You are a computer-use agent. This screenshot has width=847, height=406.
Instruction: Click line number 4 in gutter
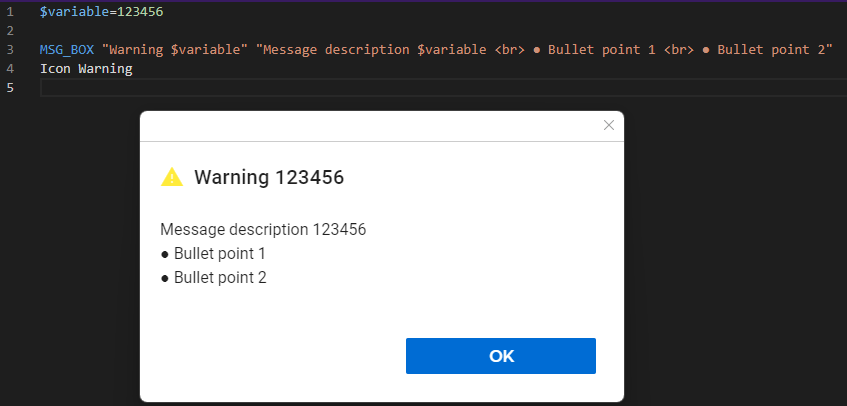pos(10,69)
